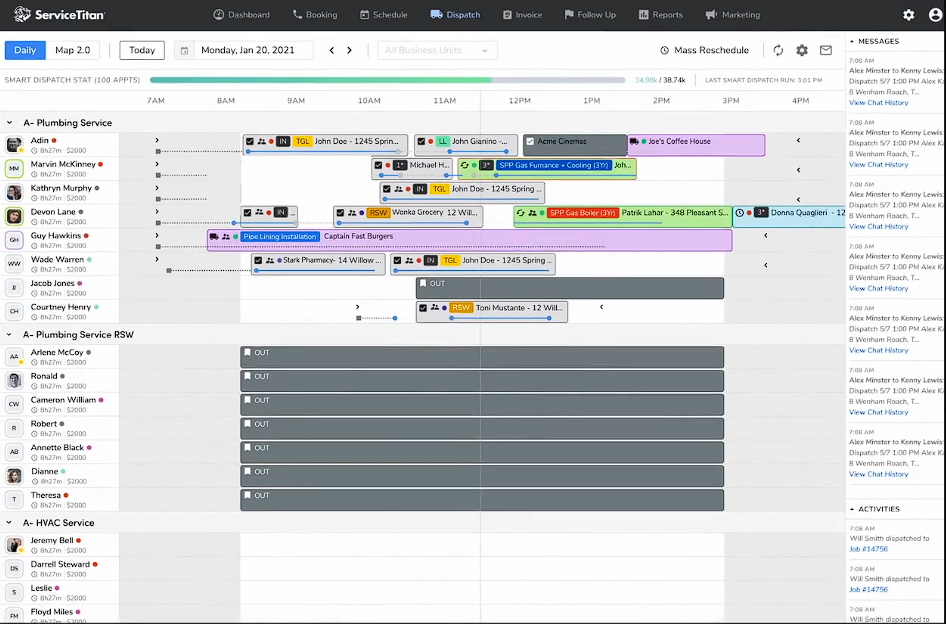
Task: Open the Follow Up menu
Action: [590, 14]
